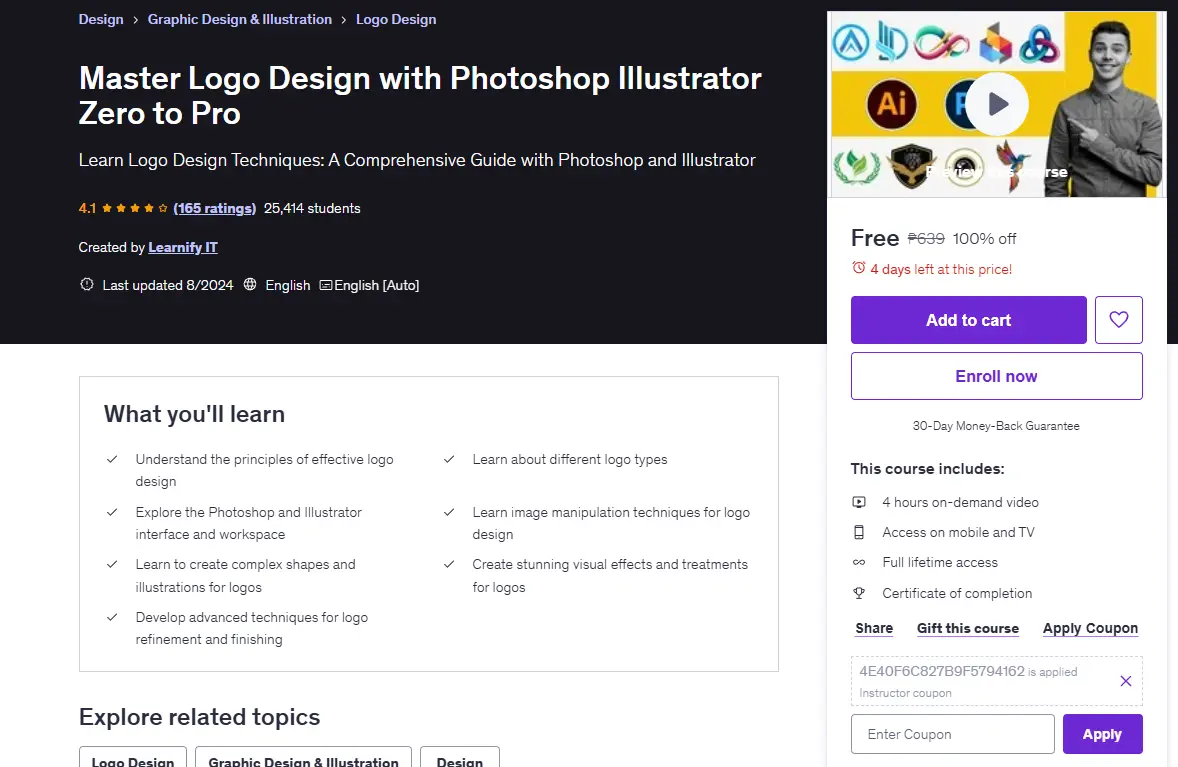Click 'Create stunning visual effects' item
1178x767 pixels.
point(610,575)
